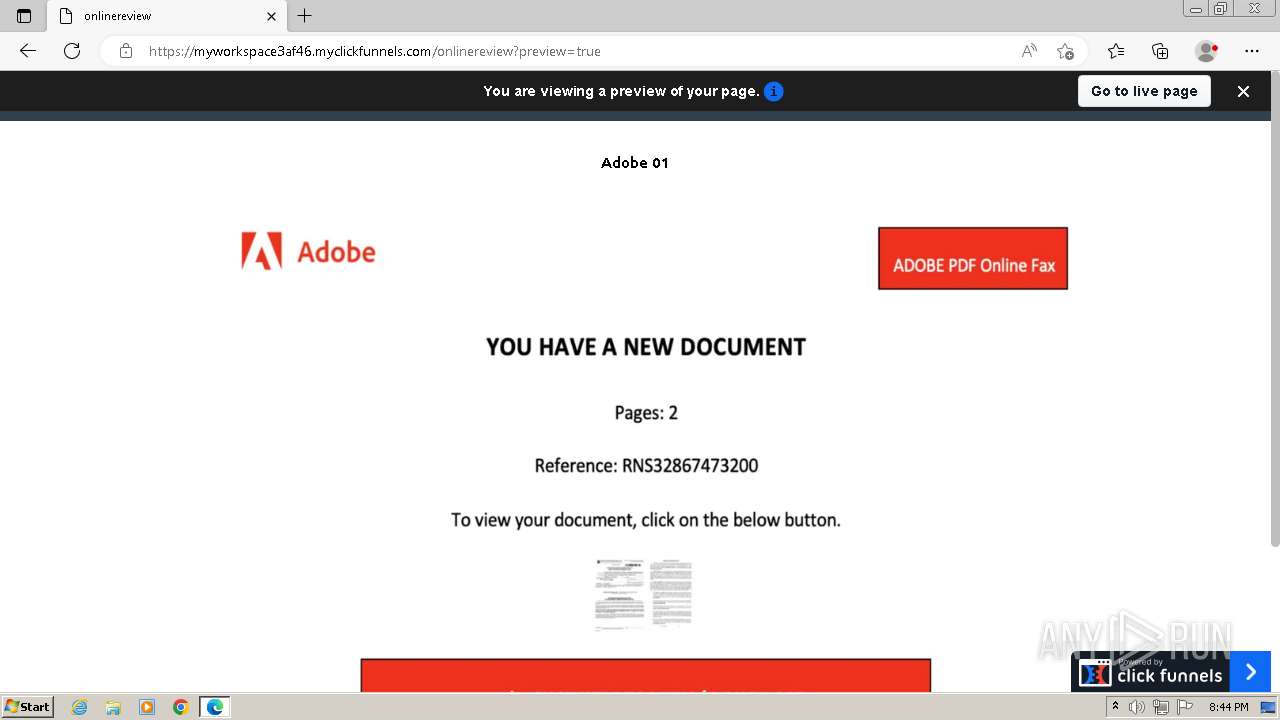Reload the current page
This screenshot has width=1280, height=720.
point(72,51)
